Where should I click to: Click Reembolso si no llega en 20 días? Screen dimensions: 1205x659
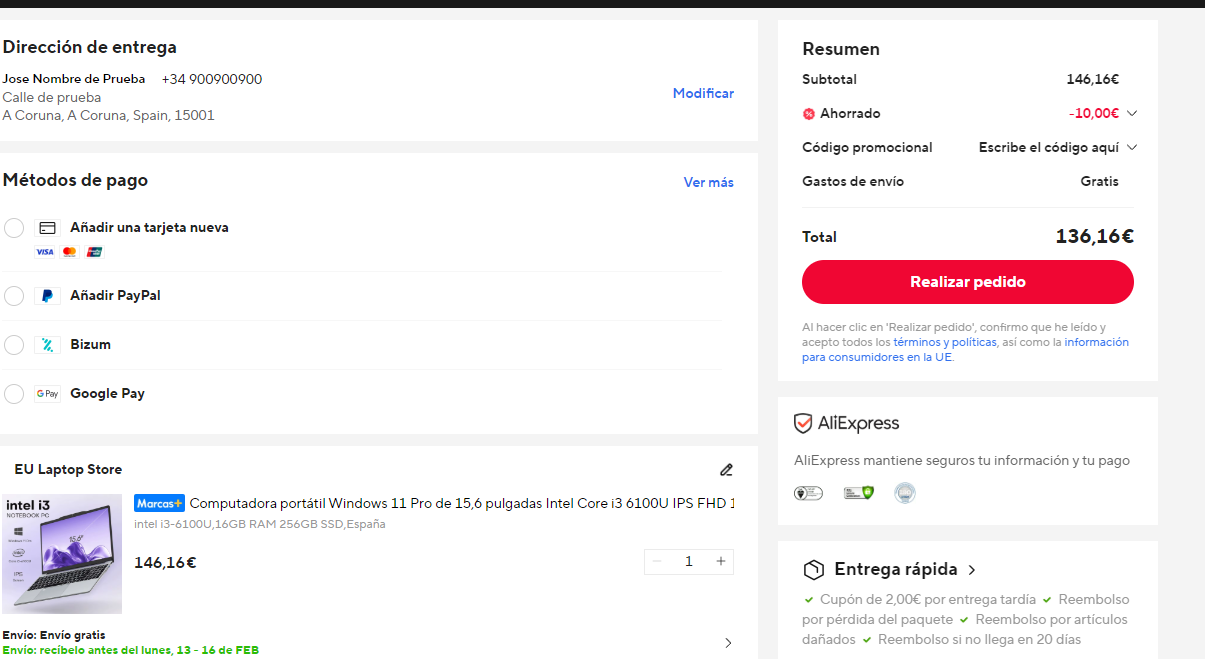coord(980,640)
